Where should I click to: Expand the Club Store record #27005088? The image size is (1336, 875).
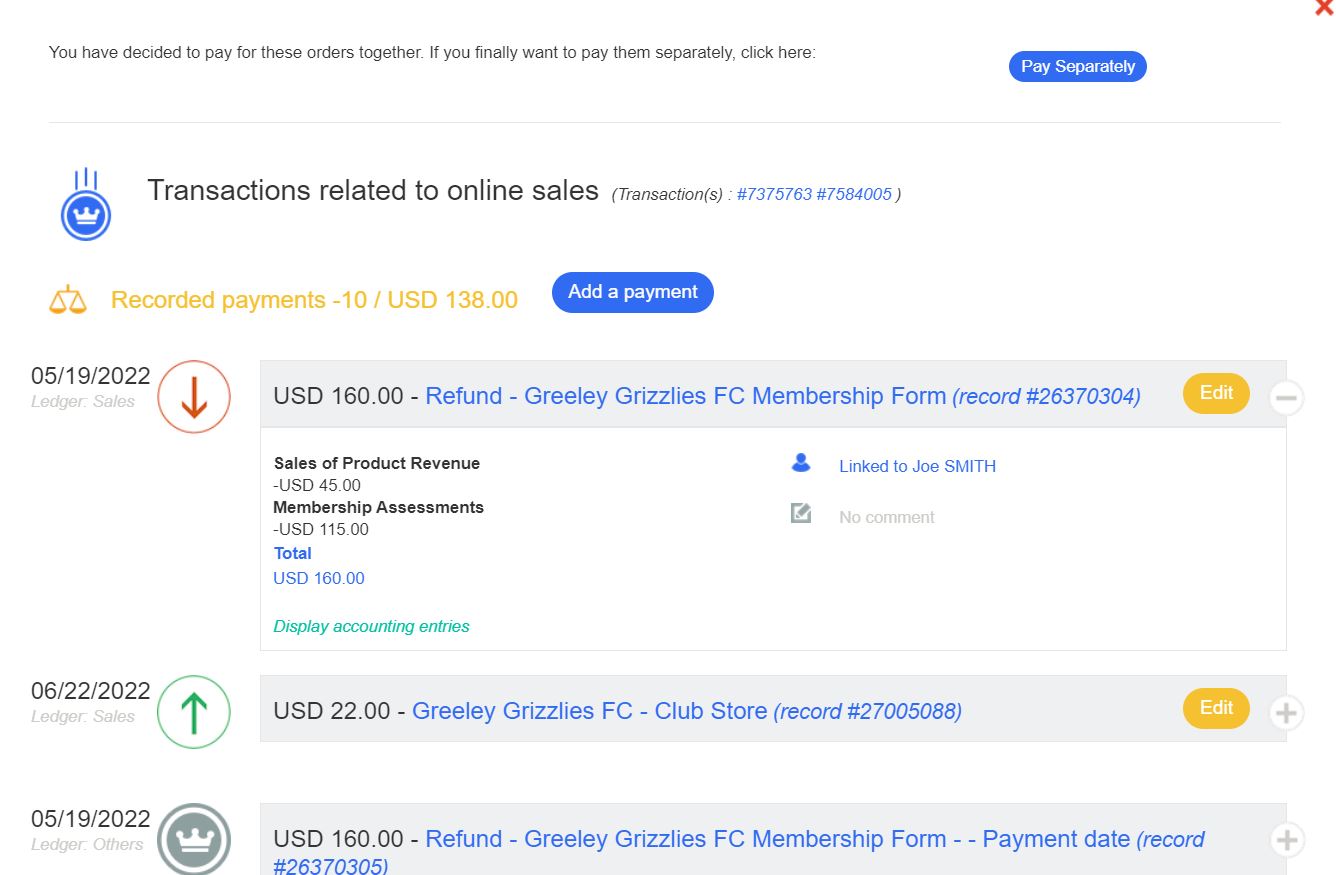(1286, 713)
